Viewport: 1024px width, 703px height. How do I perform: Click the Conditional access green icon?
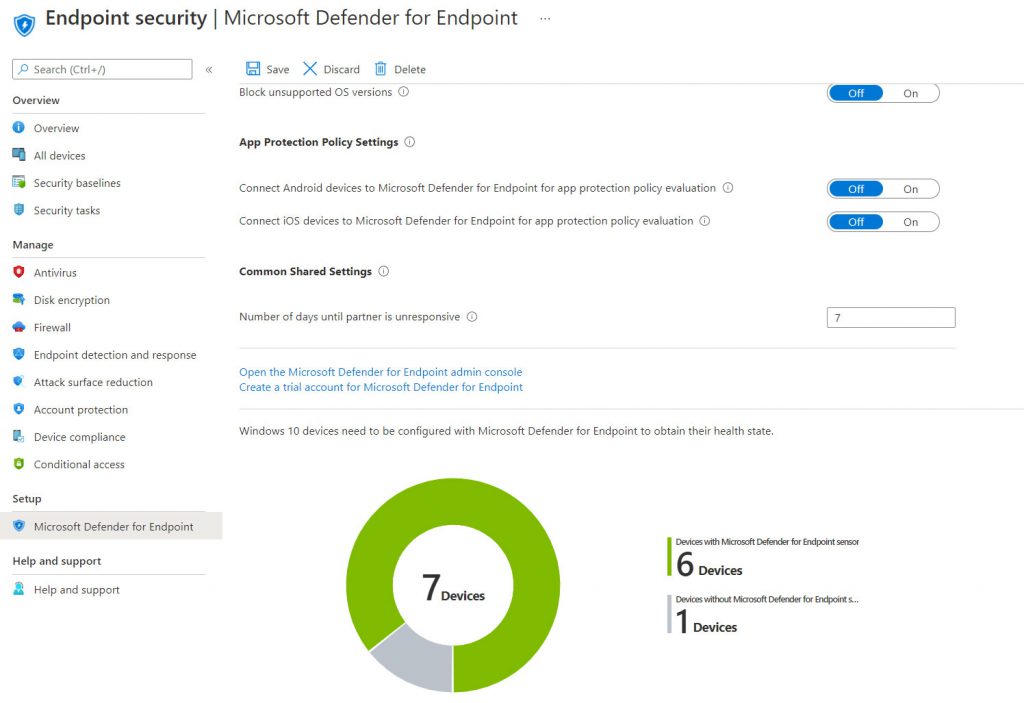[19, 464]
